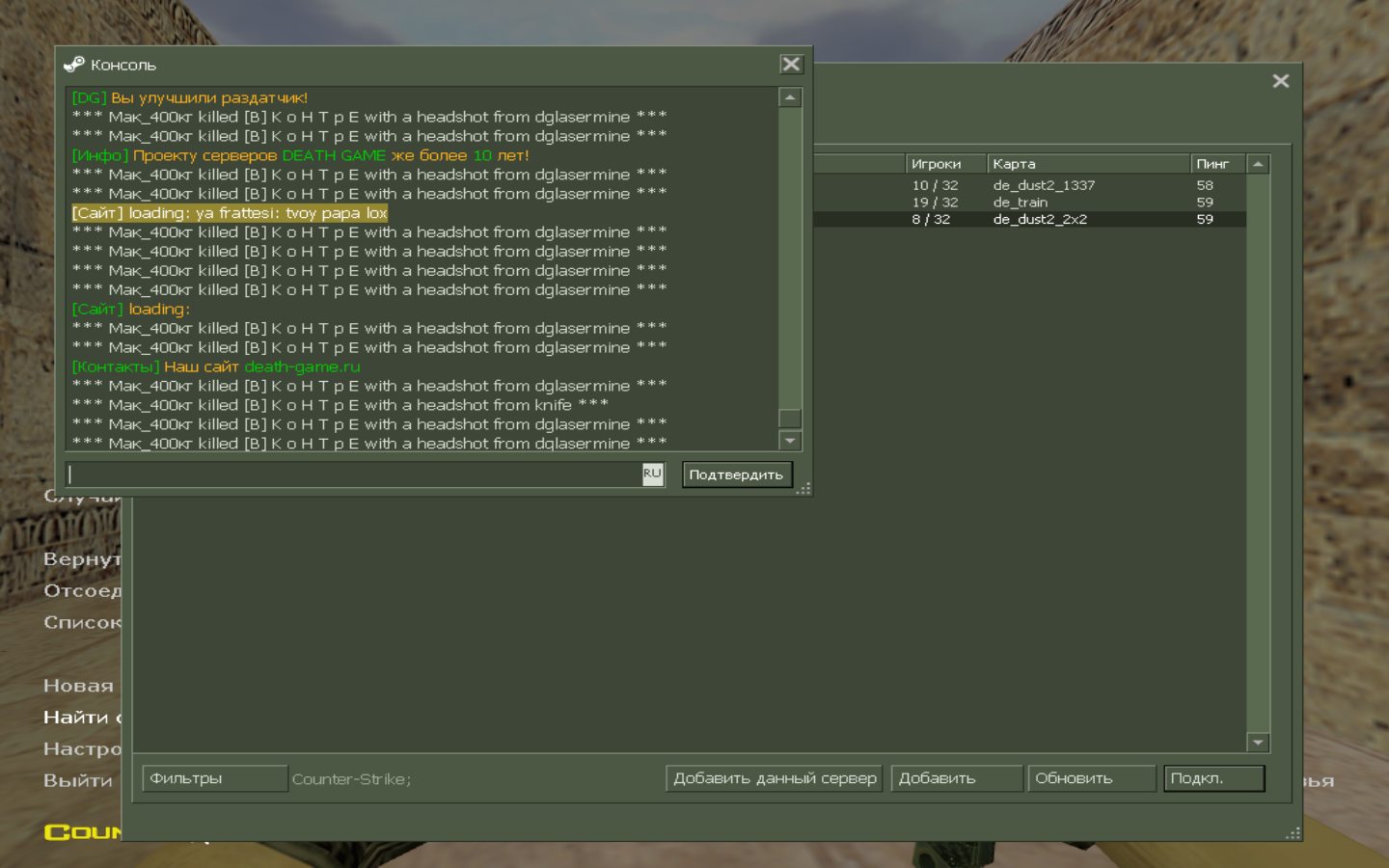Click the server list scroll up arrow
The image size is (1389, 868).
click(x=1258, y=165)
